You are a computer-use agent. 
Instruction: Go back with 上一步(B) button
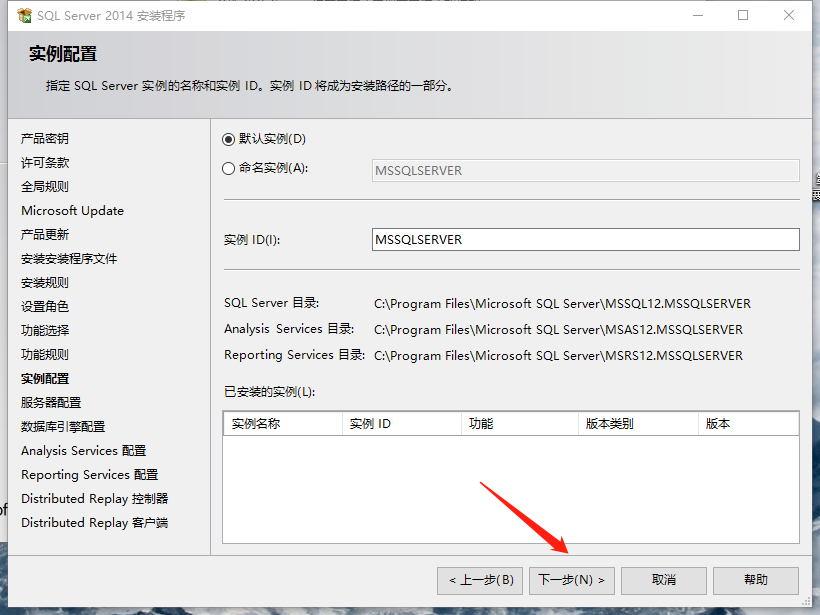point(480,580)
